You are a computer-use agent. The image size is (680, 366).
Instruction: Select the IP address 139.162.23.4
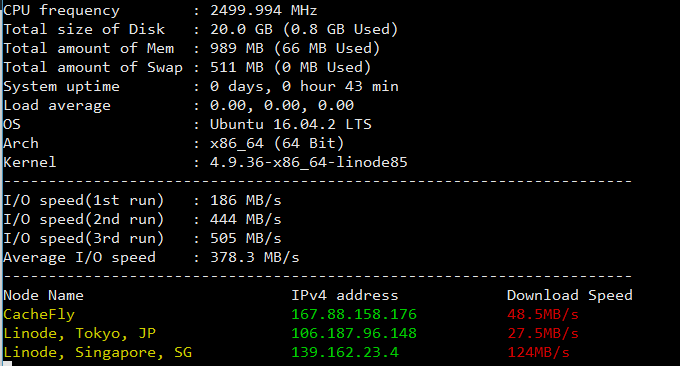[345, 352]
